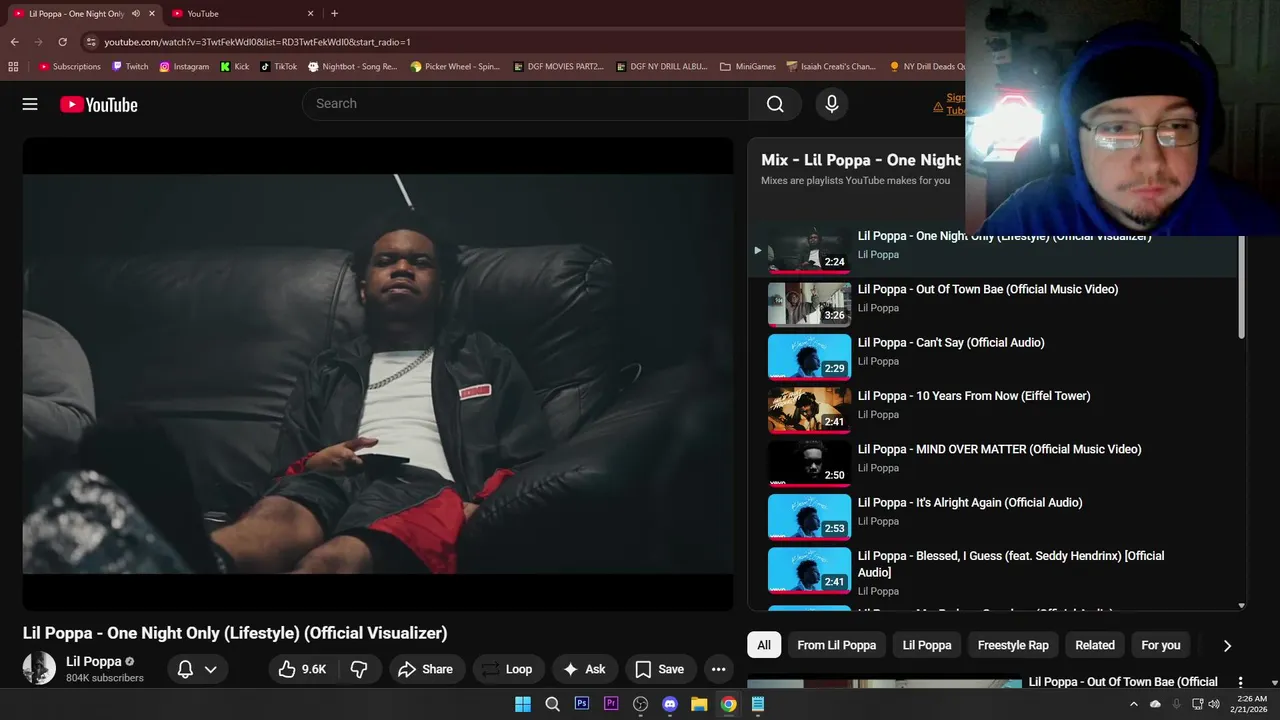This screenshot has width=1280, height=720.
Task: Play Out Of Town Bae from mix
Action: click(988, 289)
